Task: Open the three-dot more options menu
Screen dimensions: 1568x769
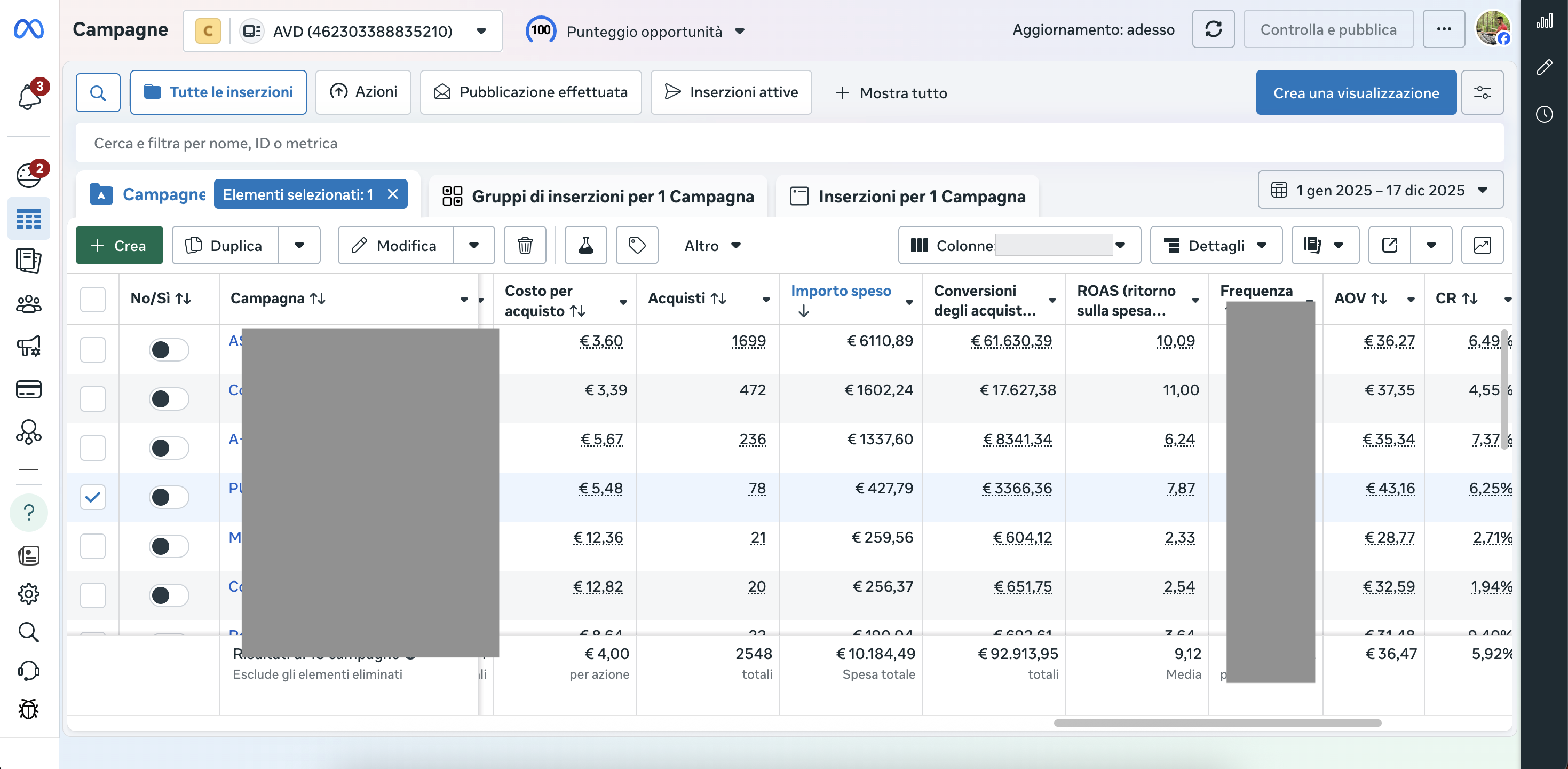Action: 1443,29
